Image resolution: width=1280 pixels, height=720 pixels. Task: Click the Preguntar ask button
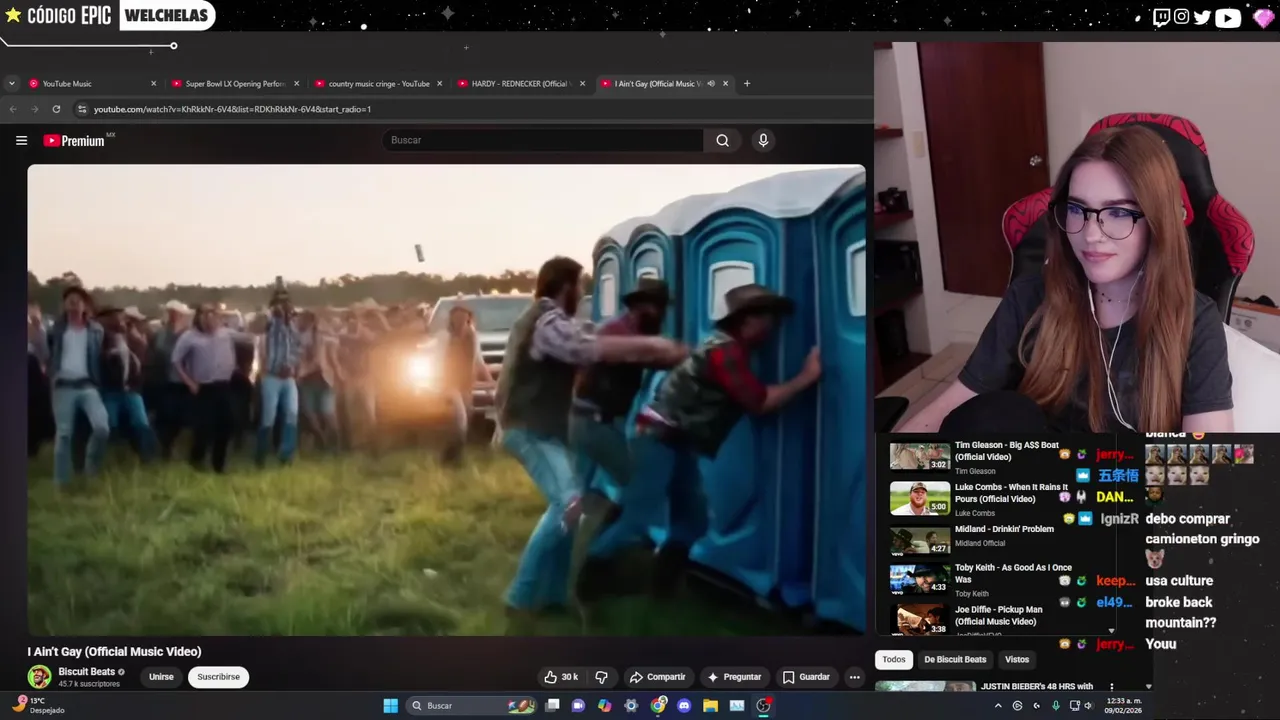click(x=734, y=677)
